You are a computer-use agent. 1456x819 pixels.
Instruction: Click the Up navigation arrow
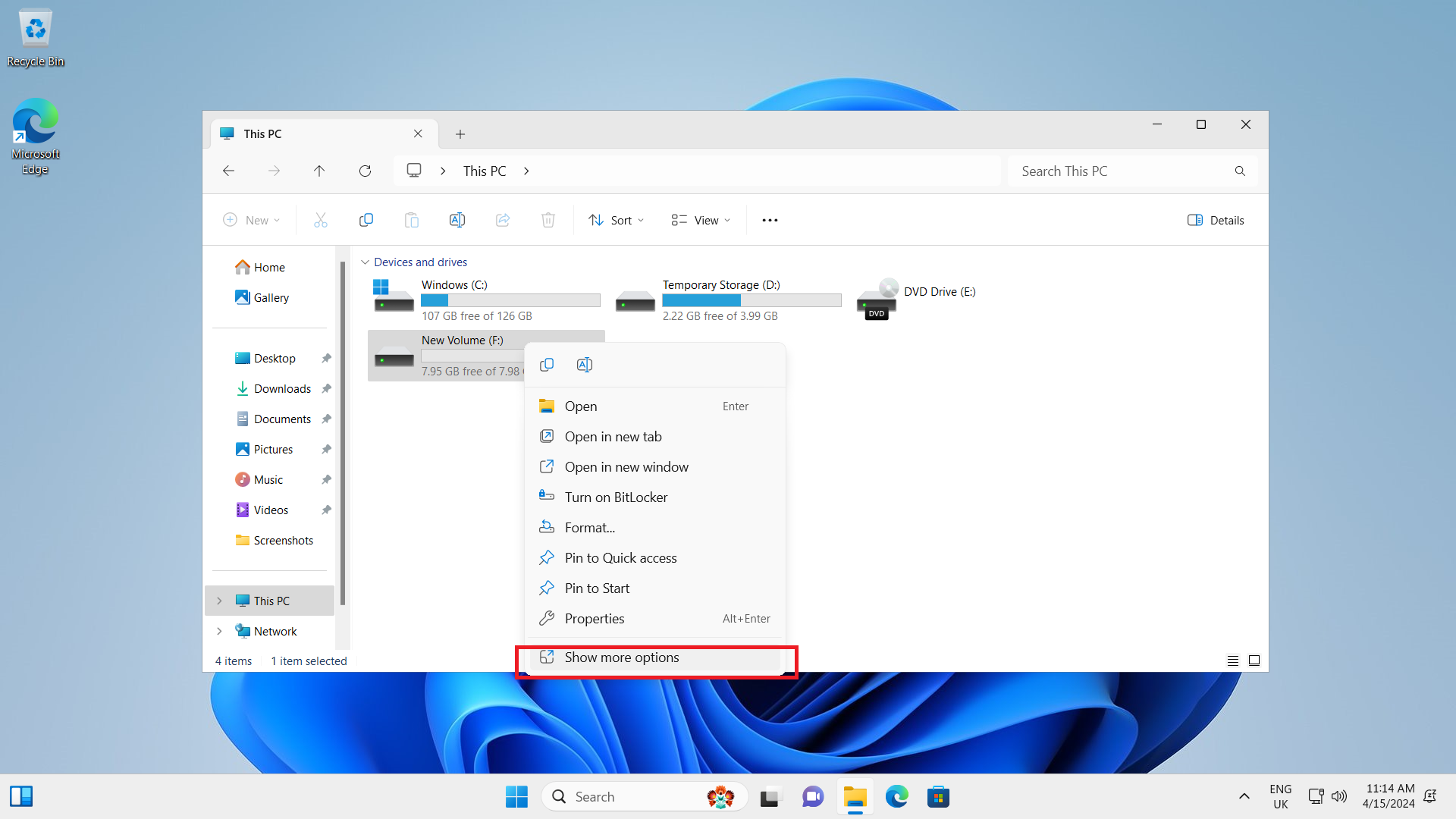pyautogui.click(x=319, y=171)
